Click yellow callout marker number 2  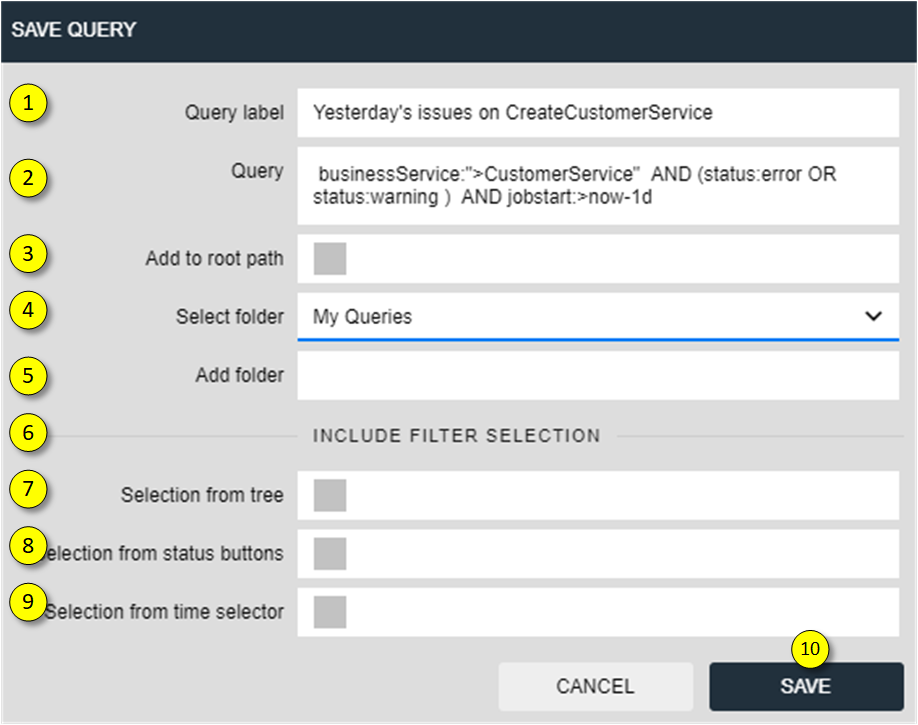[x=28, y=177]
